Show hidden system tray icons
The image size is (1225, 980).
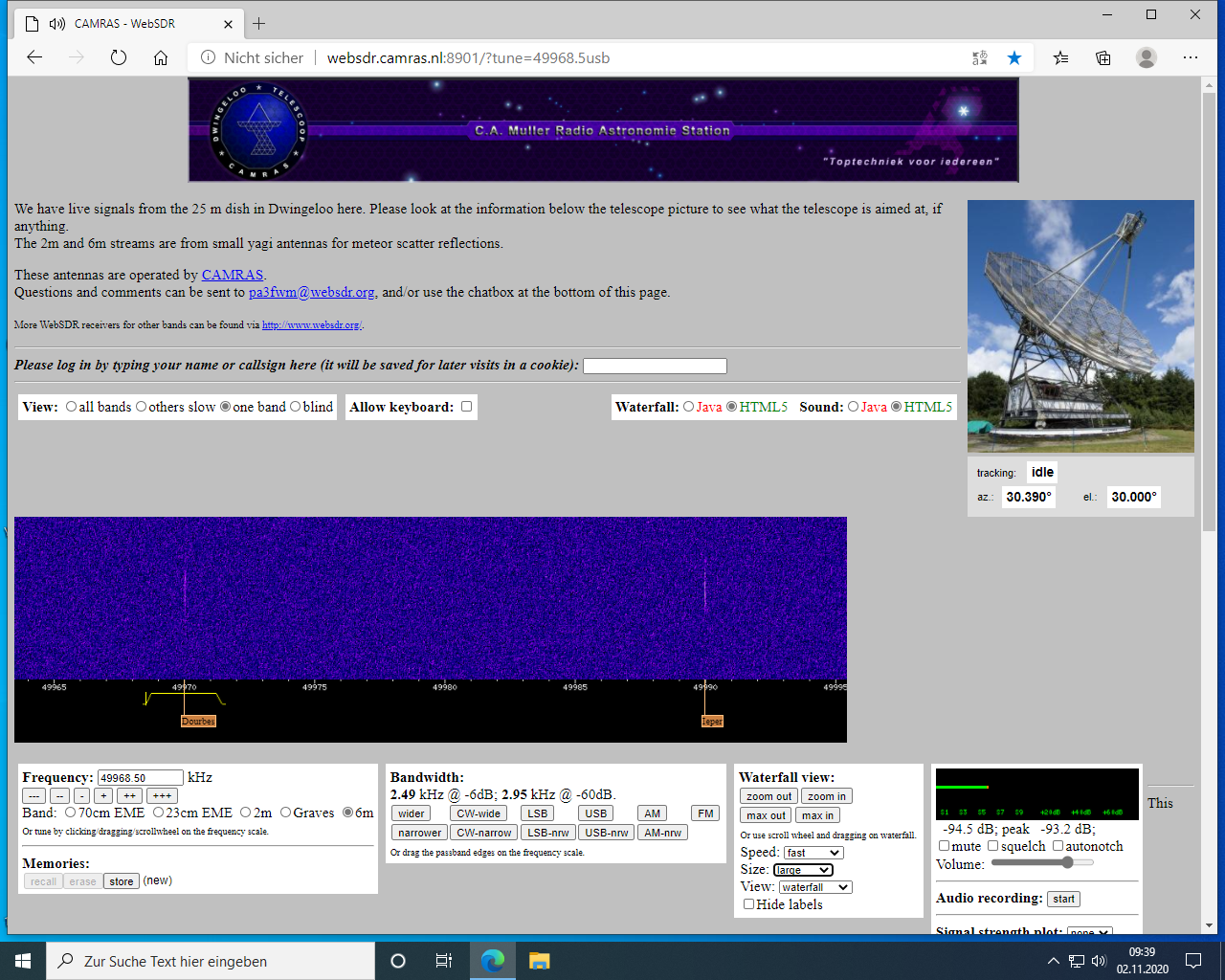pyautogui.click(x=1054, y=961)
